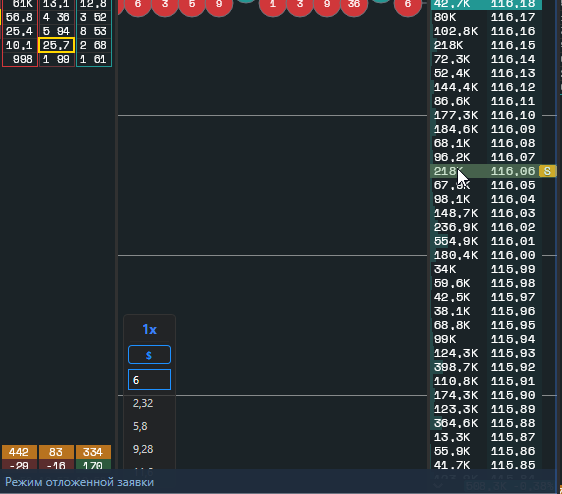
Task: Click the order book price 115,93
Action: pos(513,353)
